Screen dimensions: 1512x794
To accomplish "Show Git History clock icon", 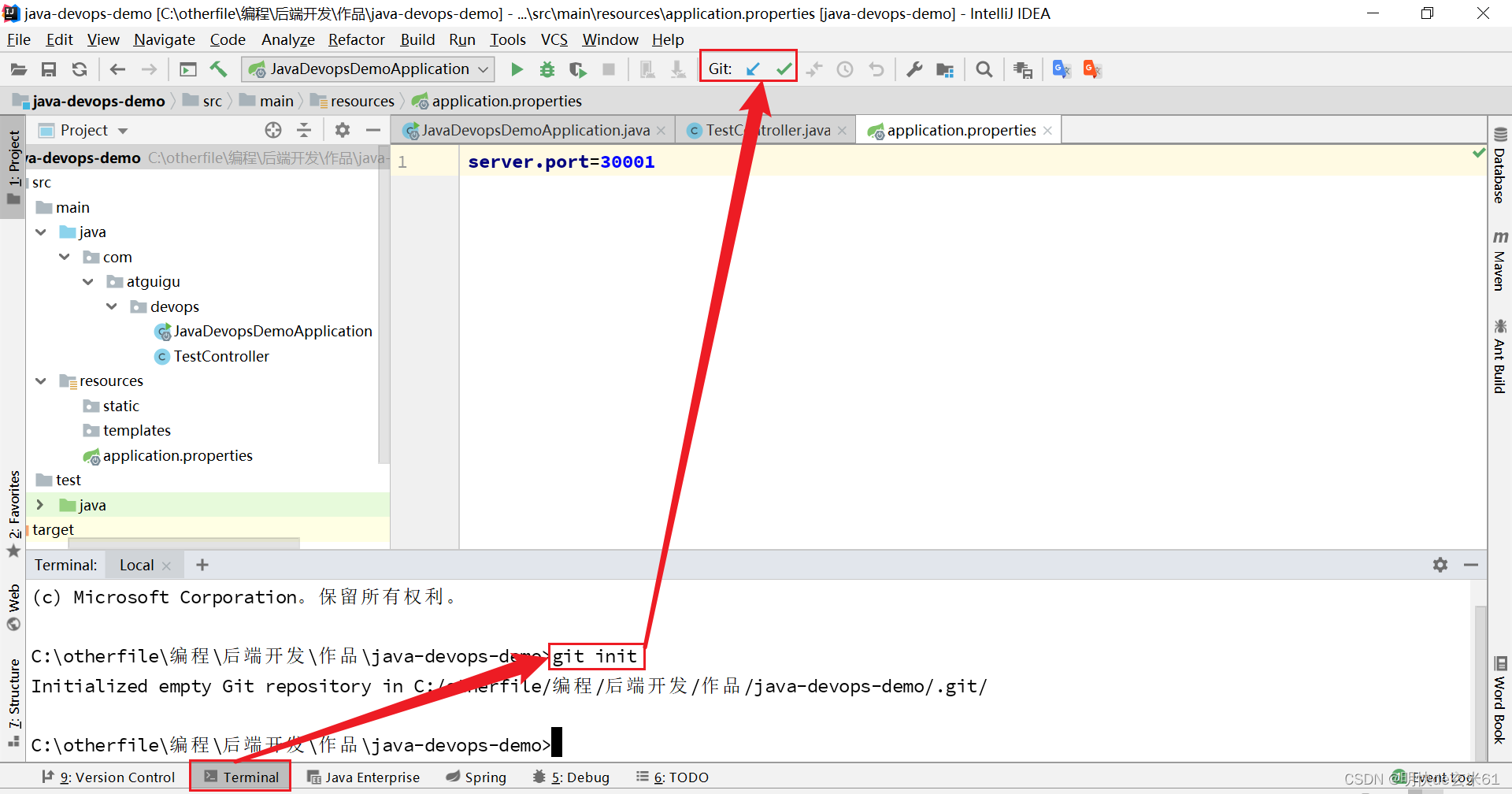I will pos(845,69).
